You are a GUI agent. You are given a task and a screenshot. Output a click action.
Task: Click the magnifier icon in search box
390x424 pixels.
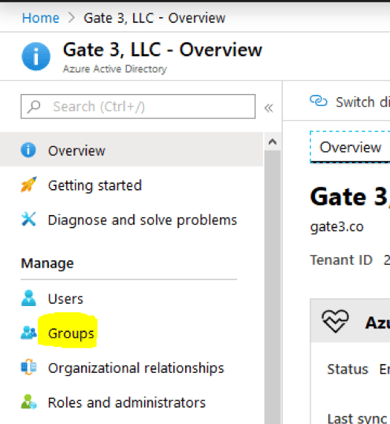tap(34, 107)
